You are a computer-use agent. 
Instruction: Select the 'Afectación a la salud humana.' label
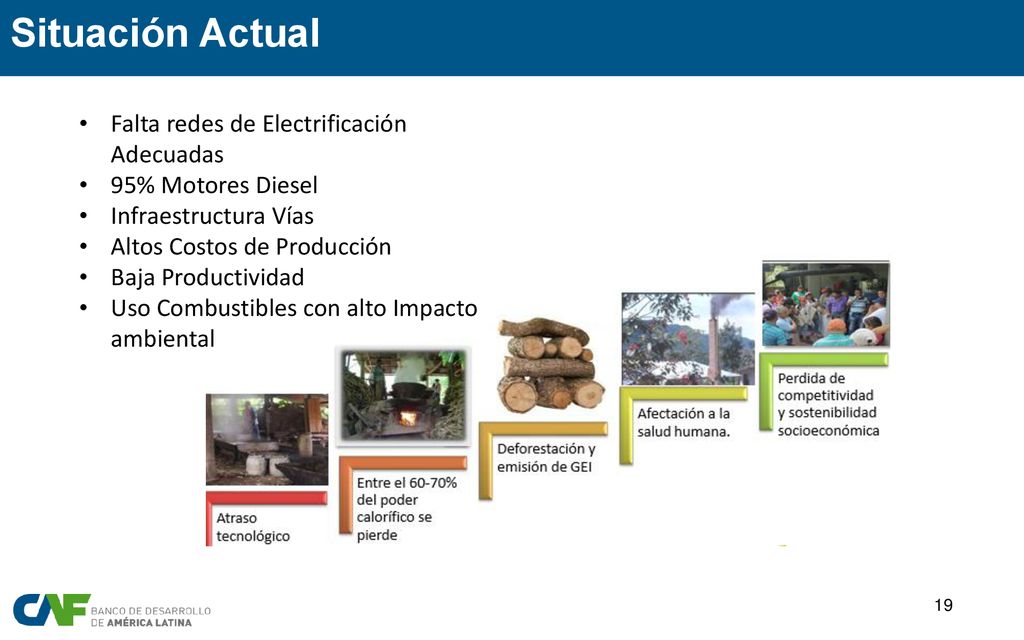[x=684, y=423]
